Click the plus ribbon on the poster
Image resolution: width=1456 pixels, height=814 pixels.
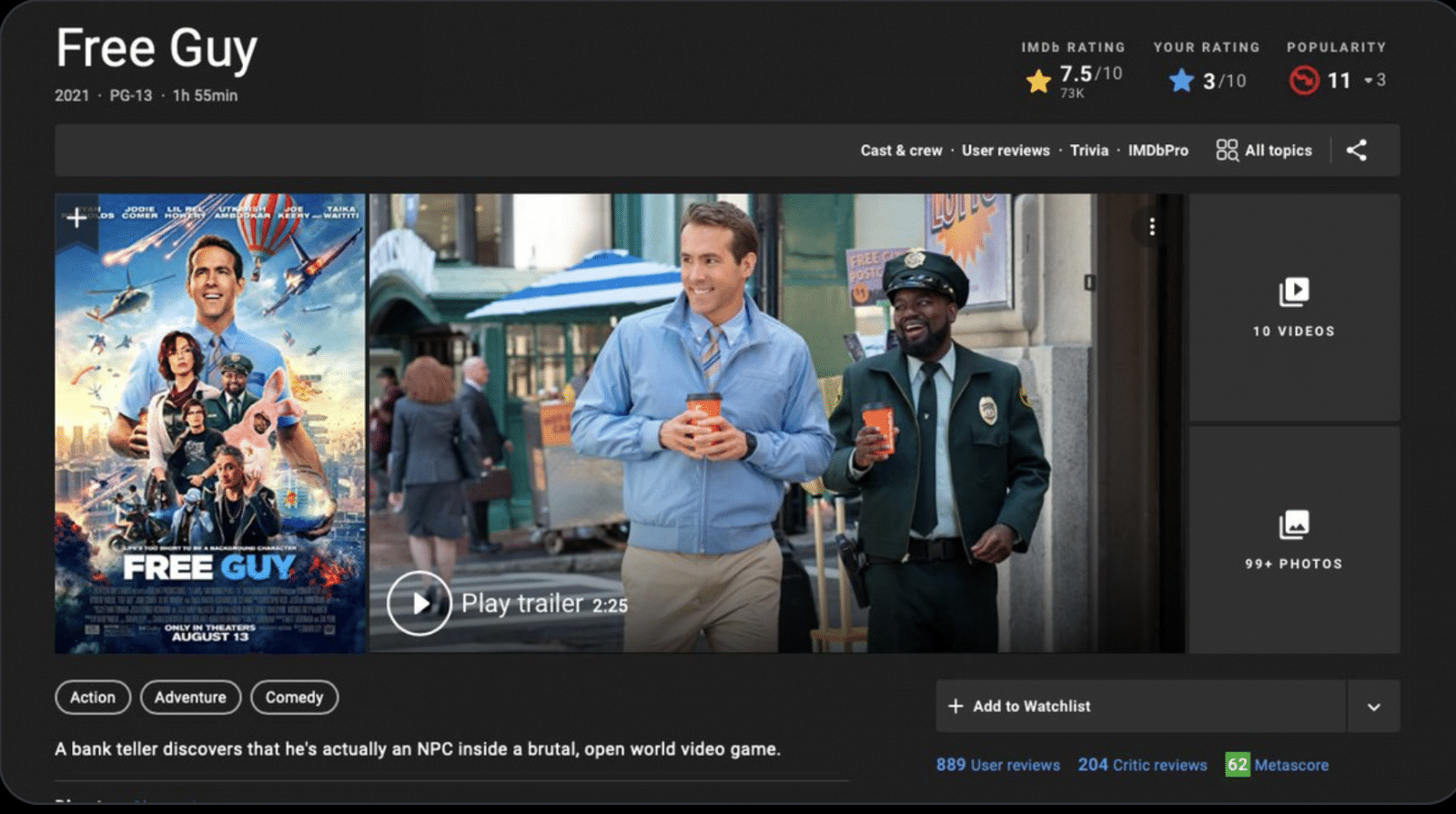coord(77,218)
